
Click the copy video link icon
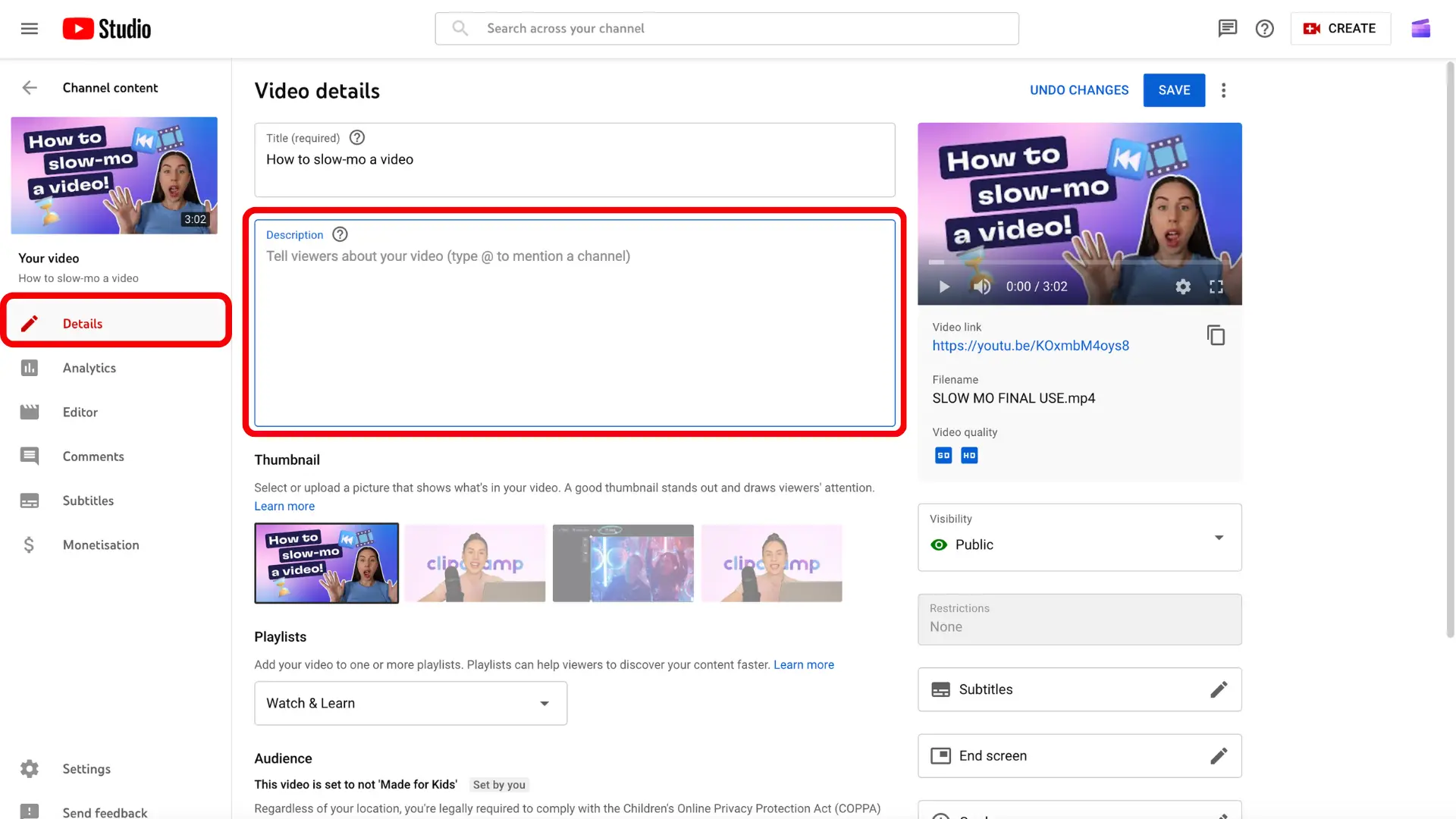pos(1215,335)
